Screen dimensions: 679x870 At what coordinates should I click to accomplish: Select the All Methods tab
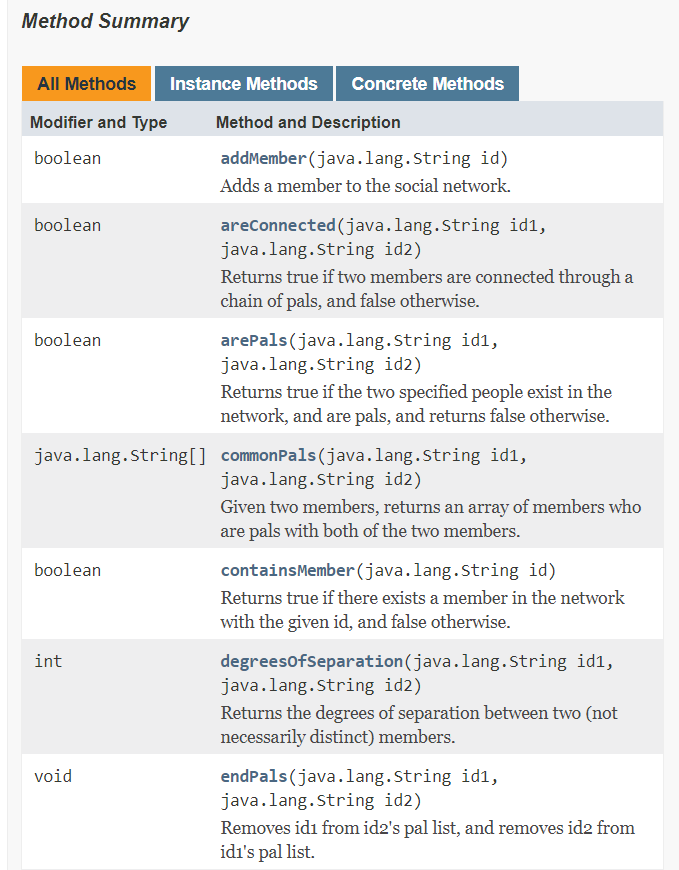86,83
